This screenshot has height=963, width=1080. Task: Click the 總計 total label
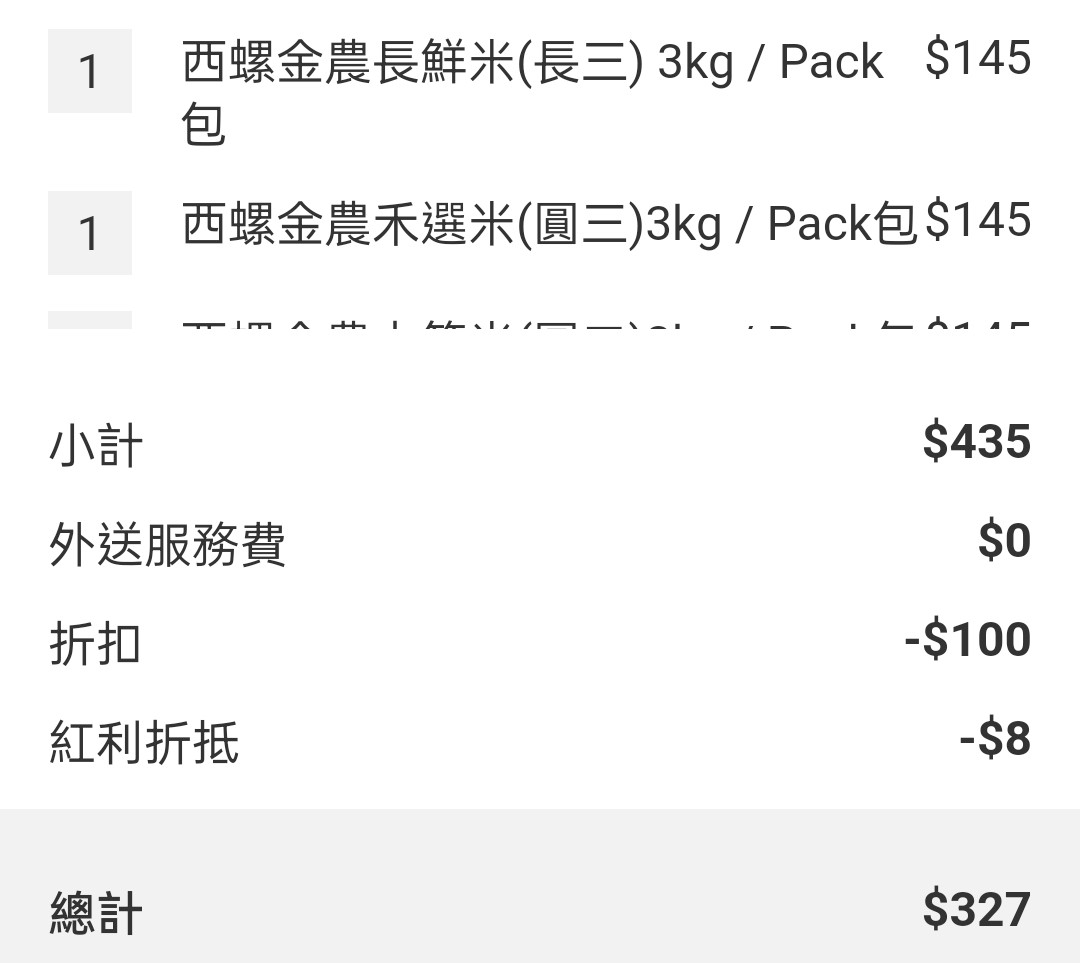click(x=96, y=913)
